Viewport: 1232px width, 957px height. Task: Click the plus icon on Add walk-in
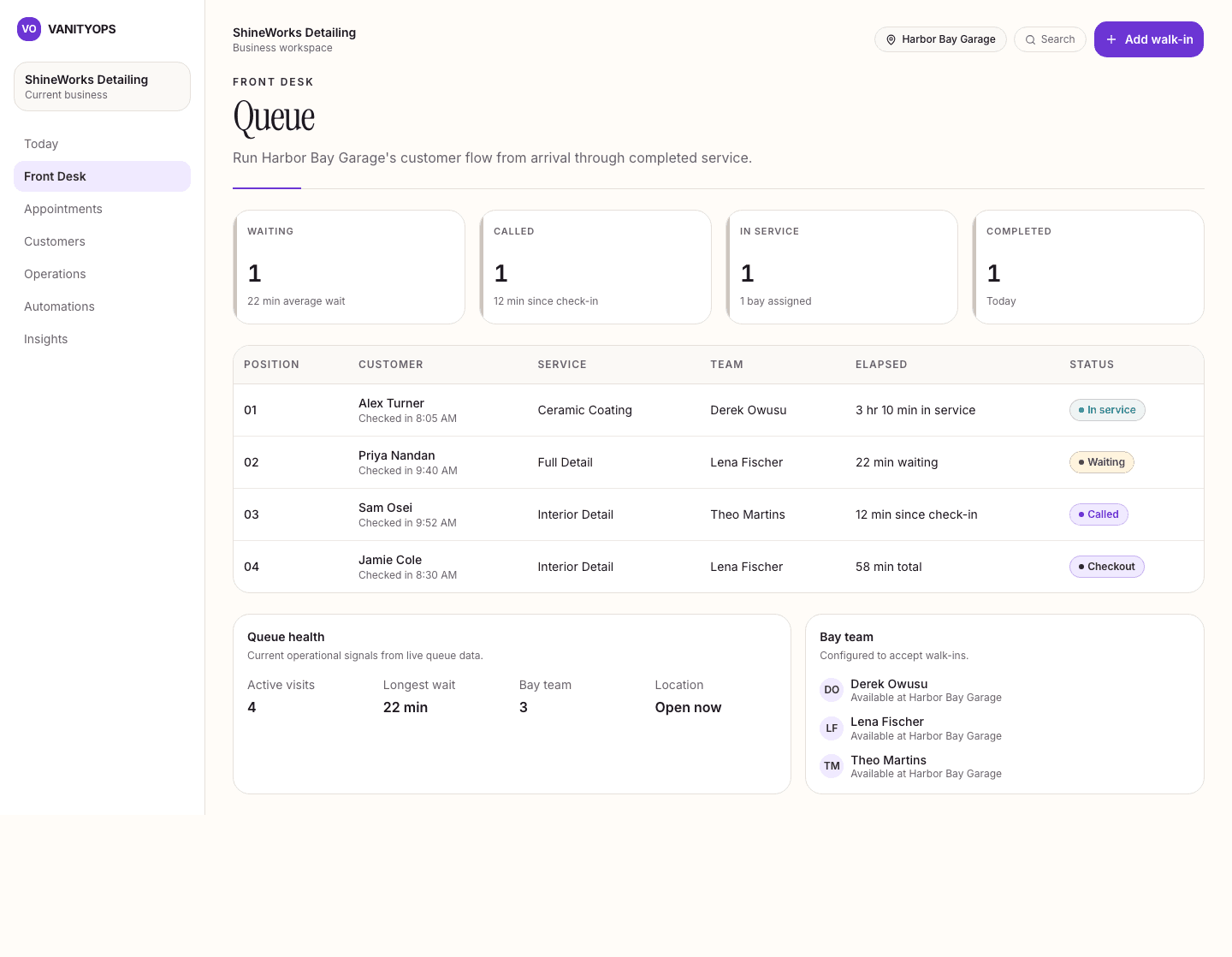[1111, 39]
